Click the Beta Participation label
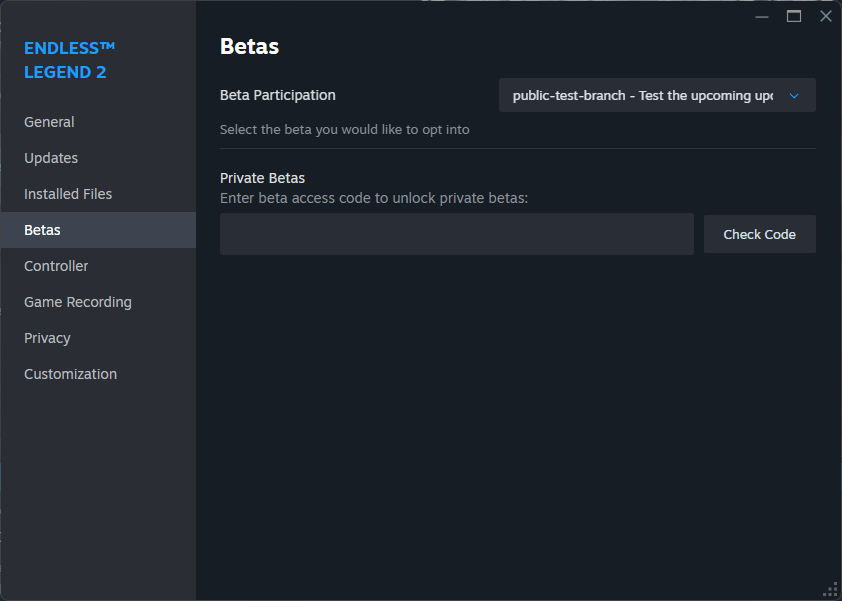 [278, 96]
